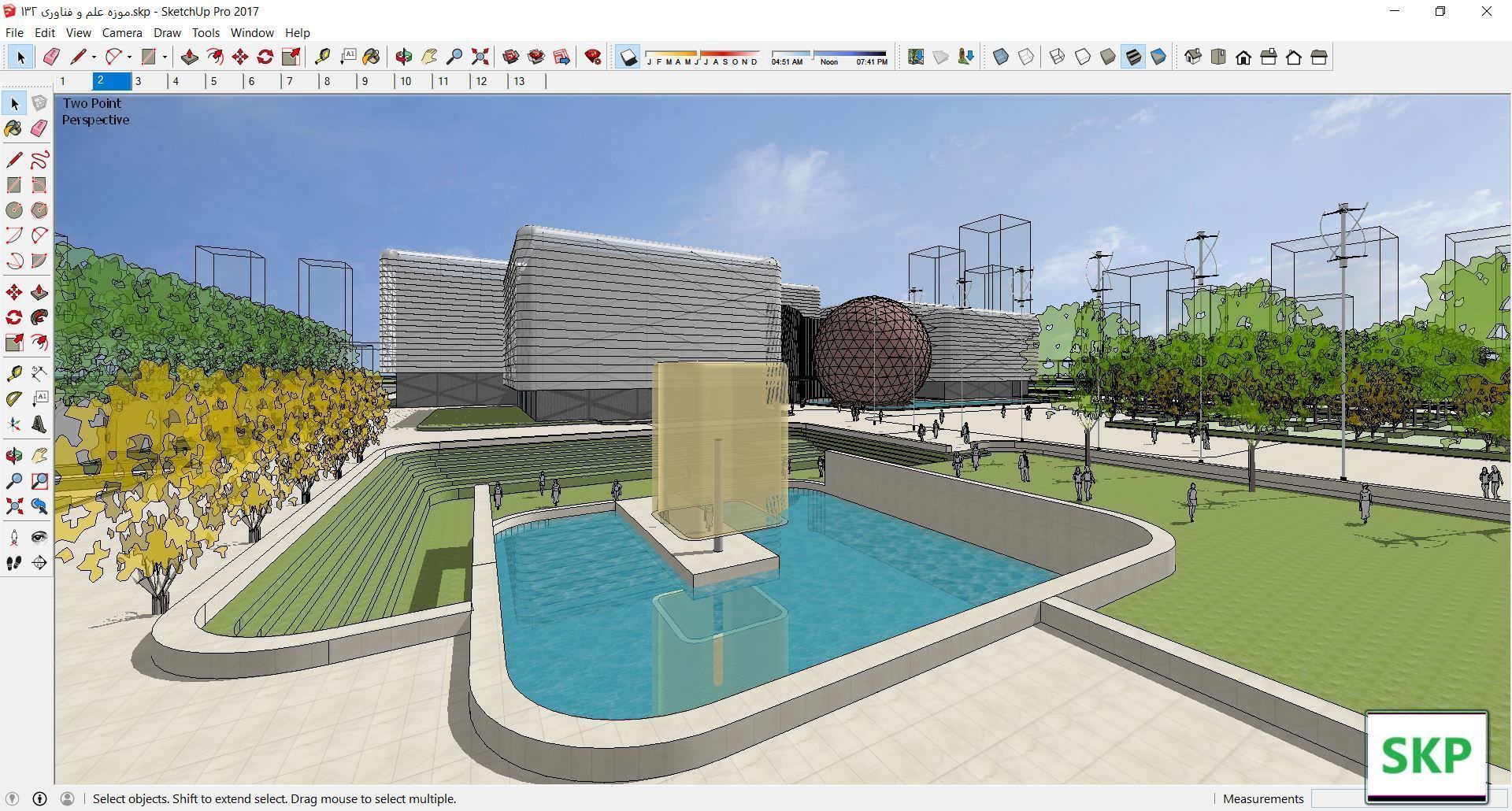Screen dimensions: 1512x811
Task: Select the Eraser tool in the sidebar
Action: click(x=39, y=128)
